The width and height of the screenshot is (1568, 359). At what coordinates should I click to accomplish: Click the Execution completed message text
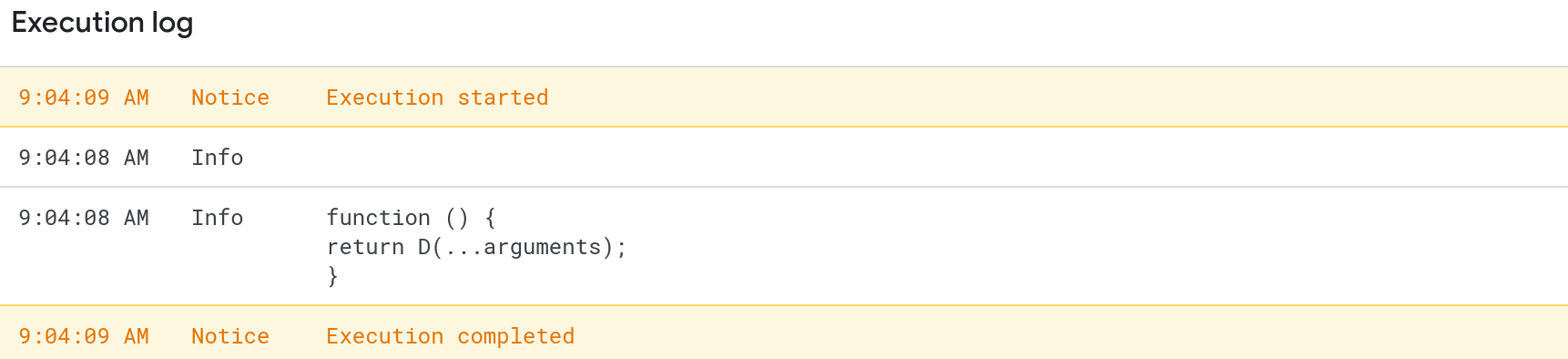451,336
